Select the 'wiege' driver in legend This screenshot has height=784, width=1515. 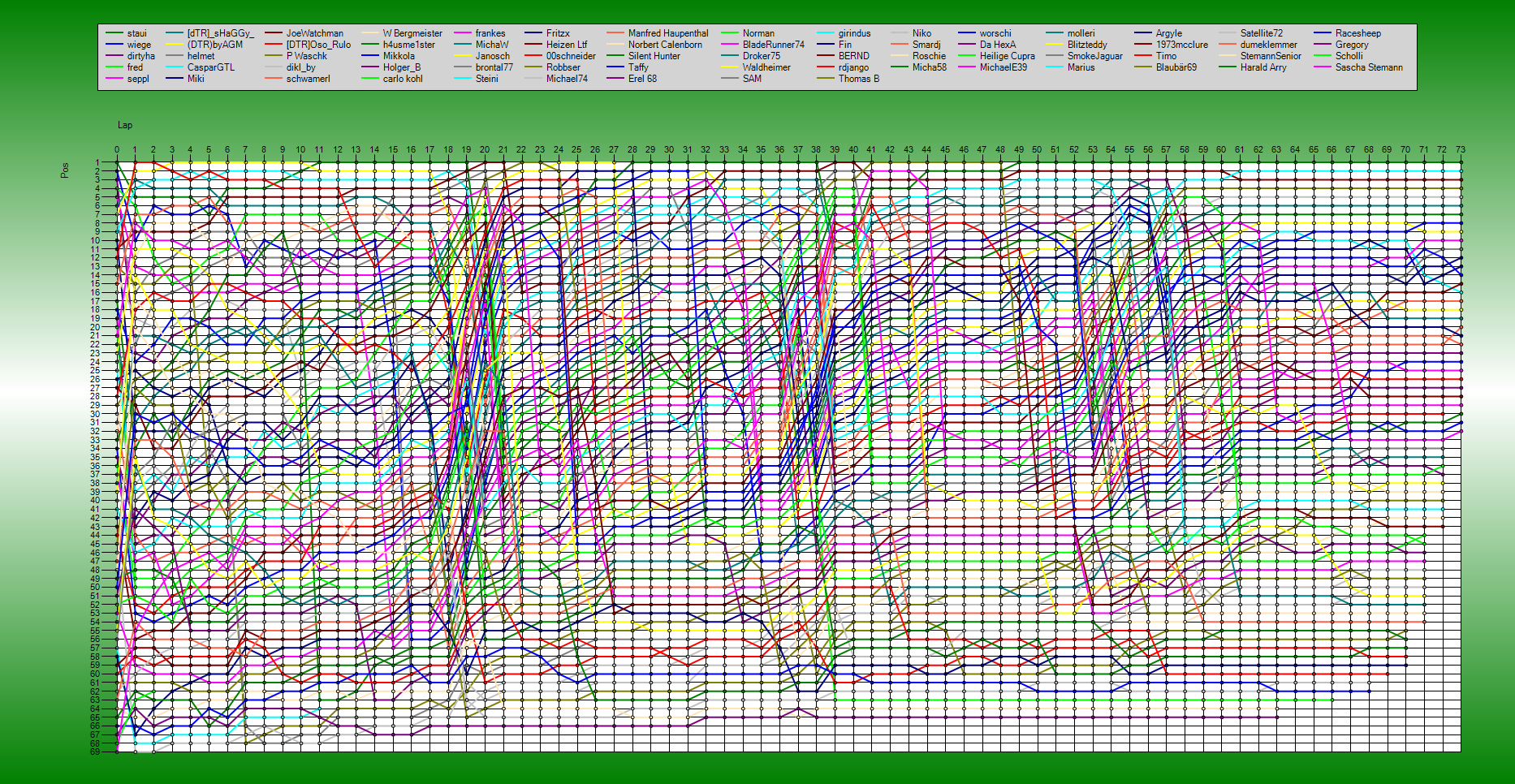point(139,45)
